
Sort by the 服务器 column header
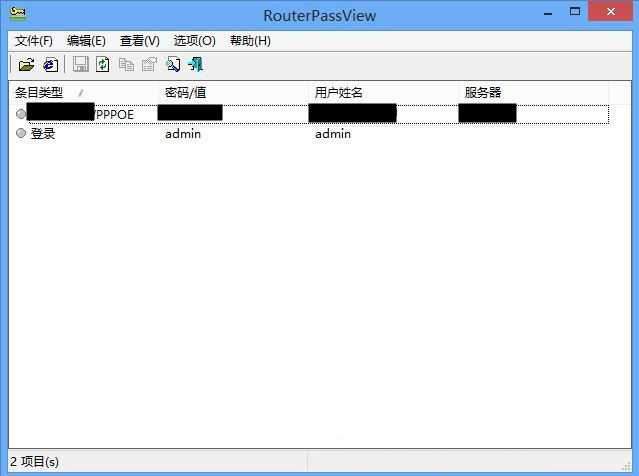533,93
